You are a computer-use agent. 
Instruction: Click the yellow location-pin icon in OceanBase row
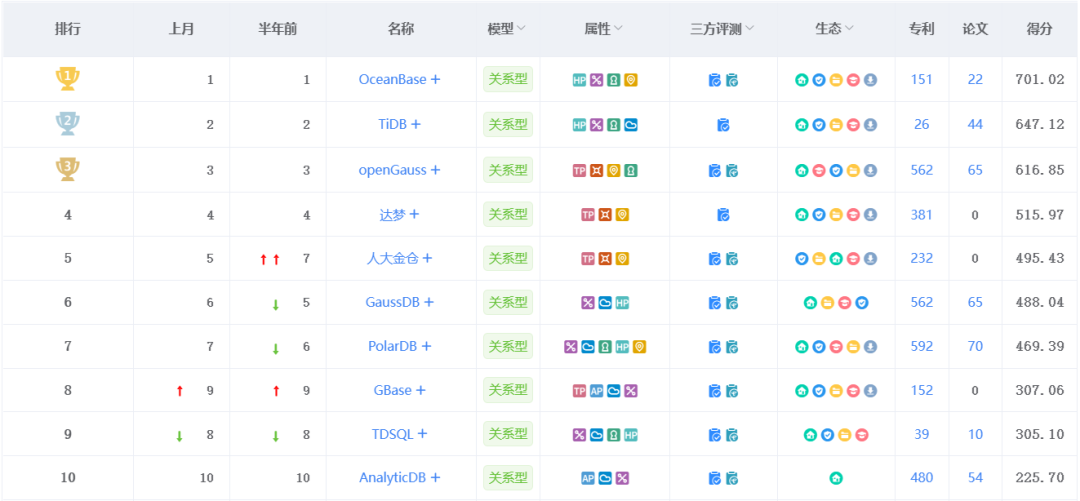631,80
